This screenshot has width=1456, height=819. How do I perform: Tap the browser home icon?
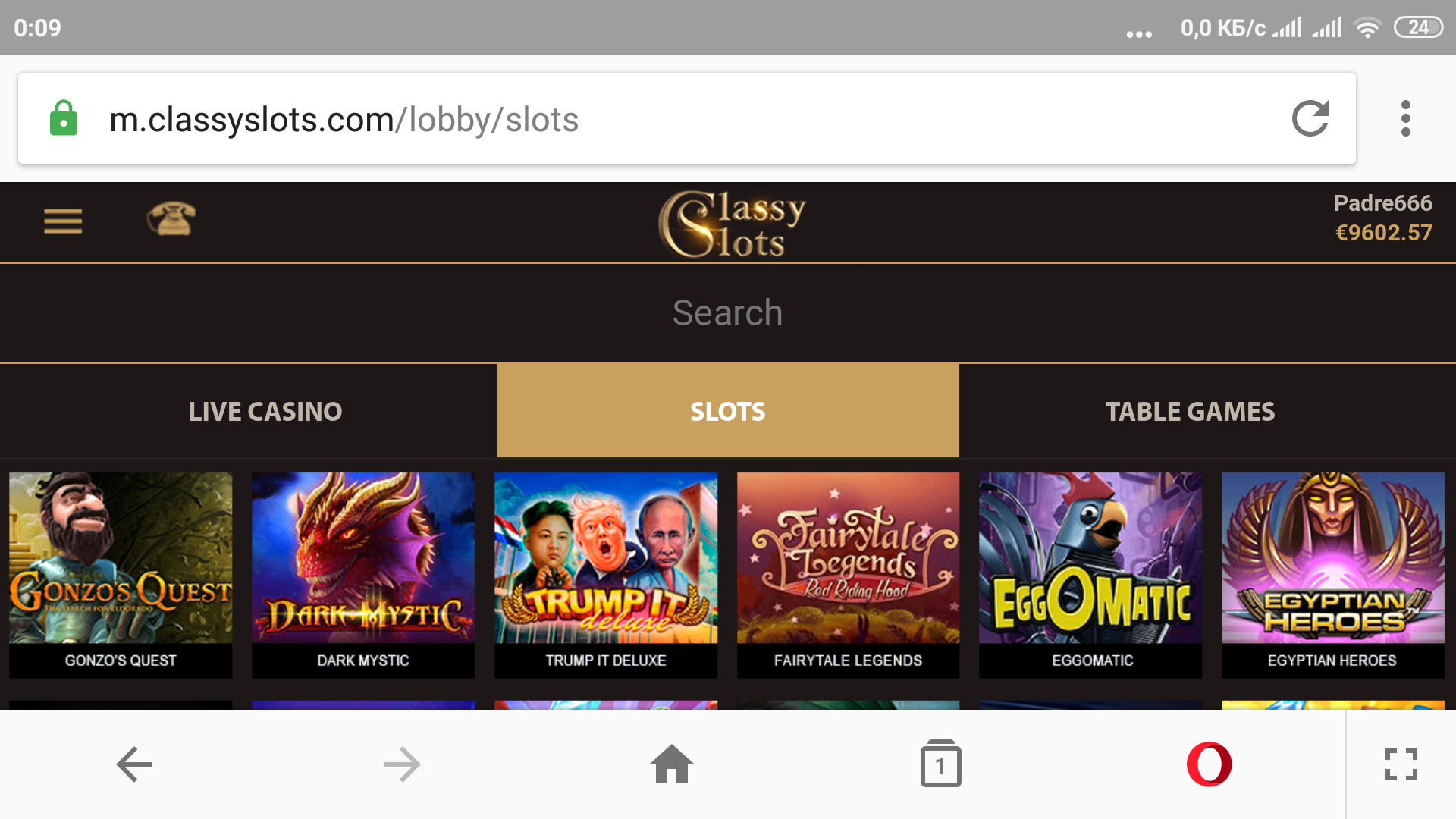click(672, 764)
